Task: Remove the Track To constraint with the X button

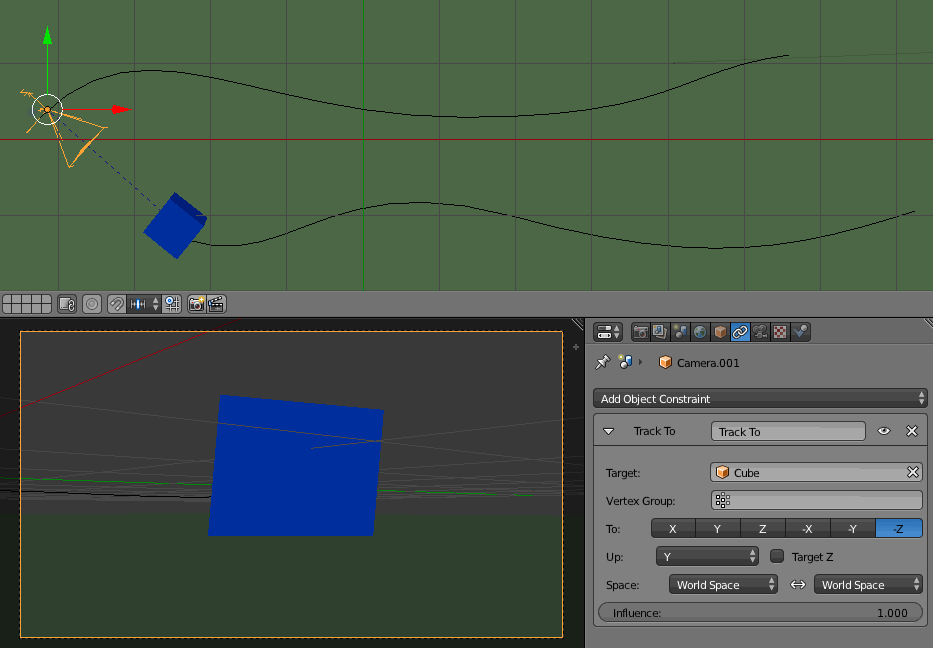Action: coord(911,431)
